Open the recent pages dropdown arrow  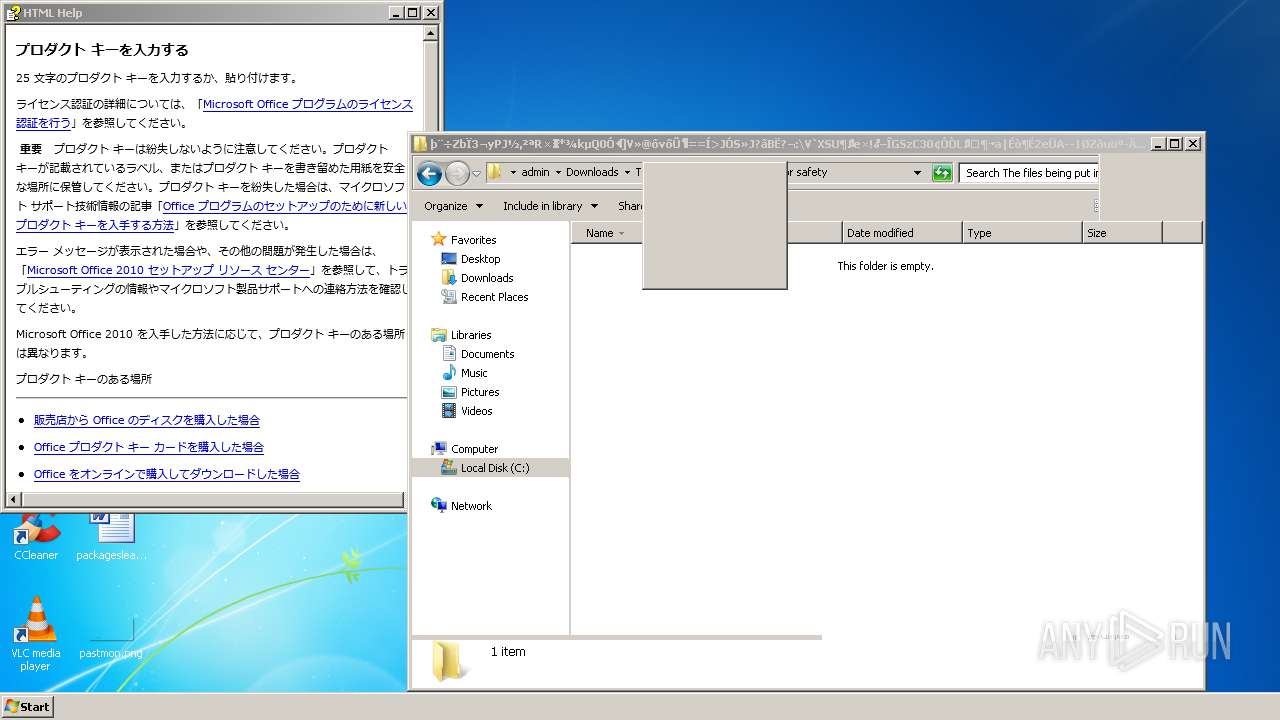click(x=477, y=173)
